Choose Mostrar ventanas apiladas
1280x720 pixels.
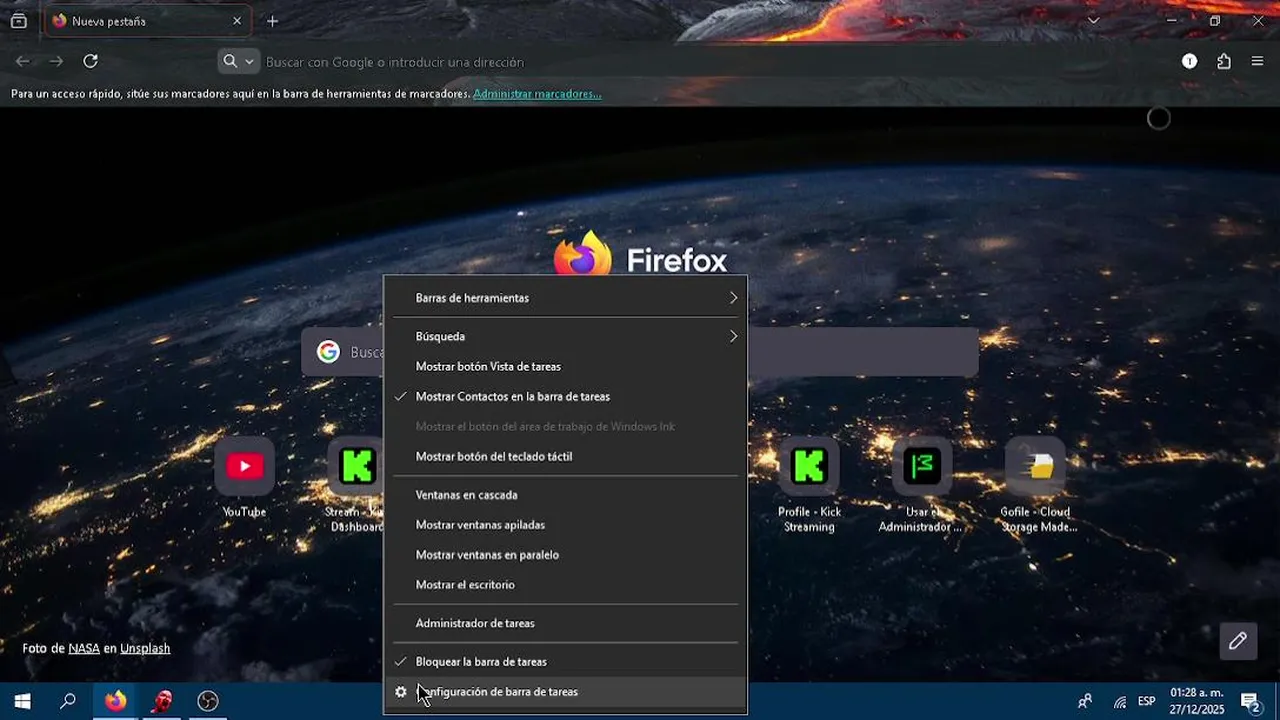(x=565, y=525)
